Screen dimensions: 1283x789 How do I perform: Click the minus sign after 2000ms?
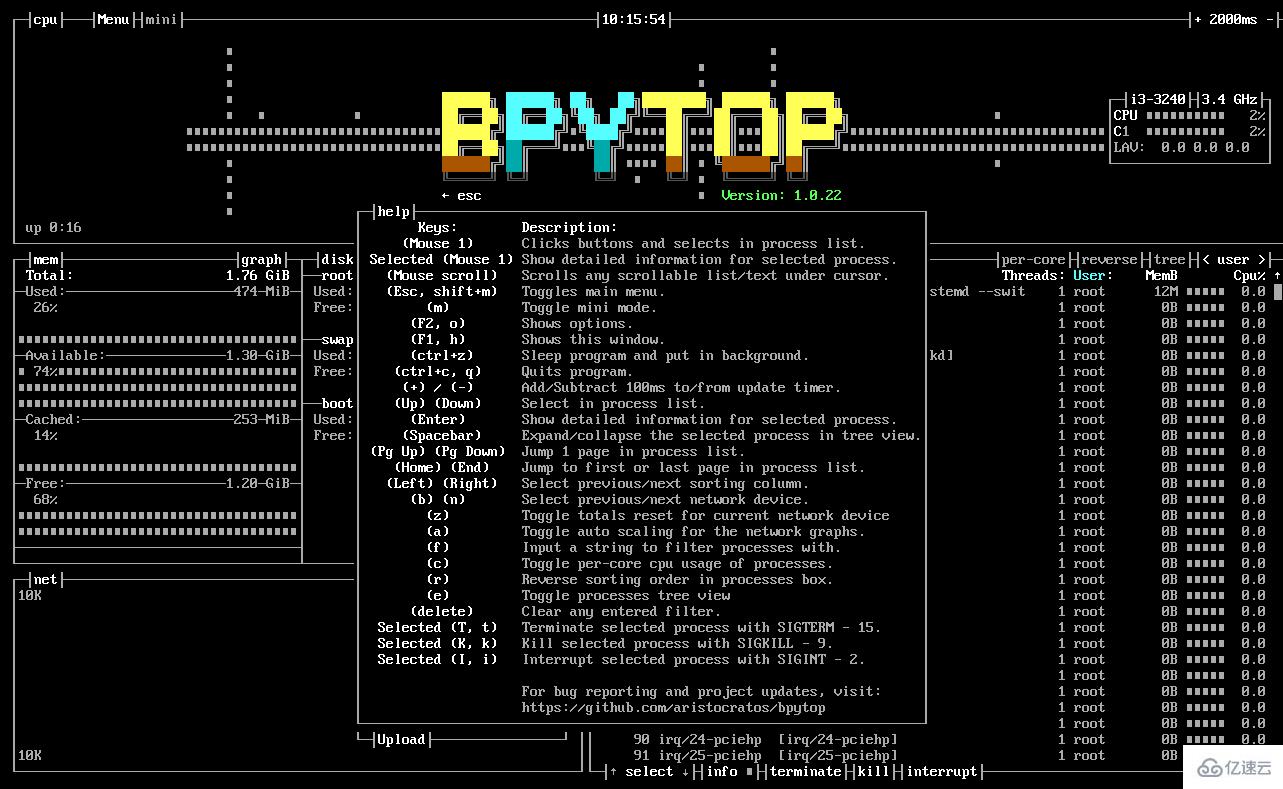(x=1270, y=19)
